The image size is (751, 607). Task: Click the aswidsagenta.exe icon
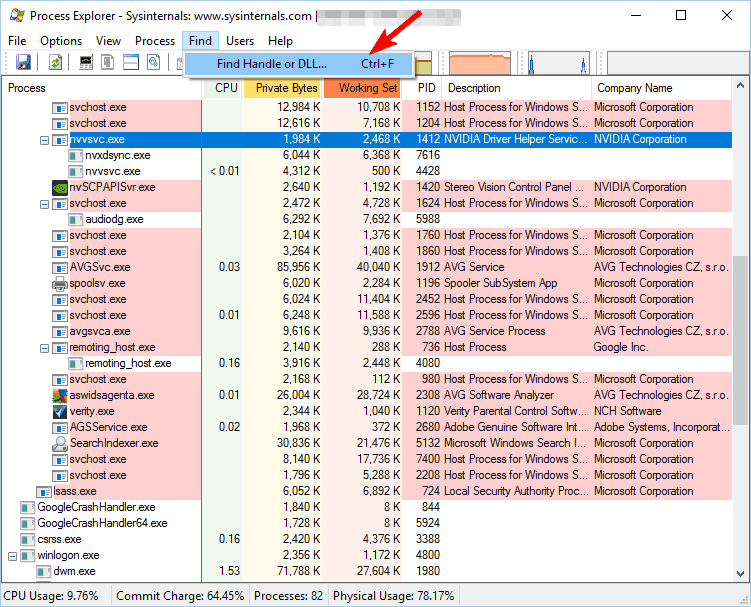point(59,395)
